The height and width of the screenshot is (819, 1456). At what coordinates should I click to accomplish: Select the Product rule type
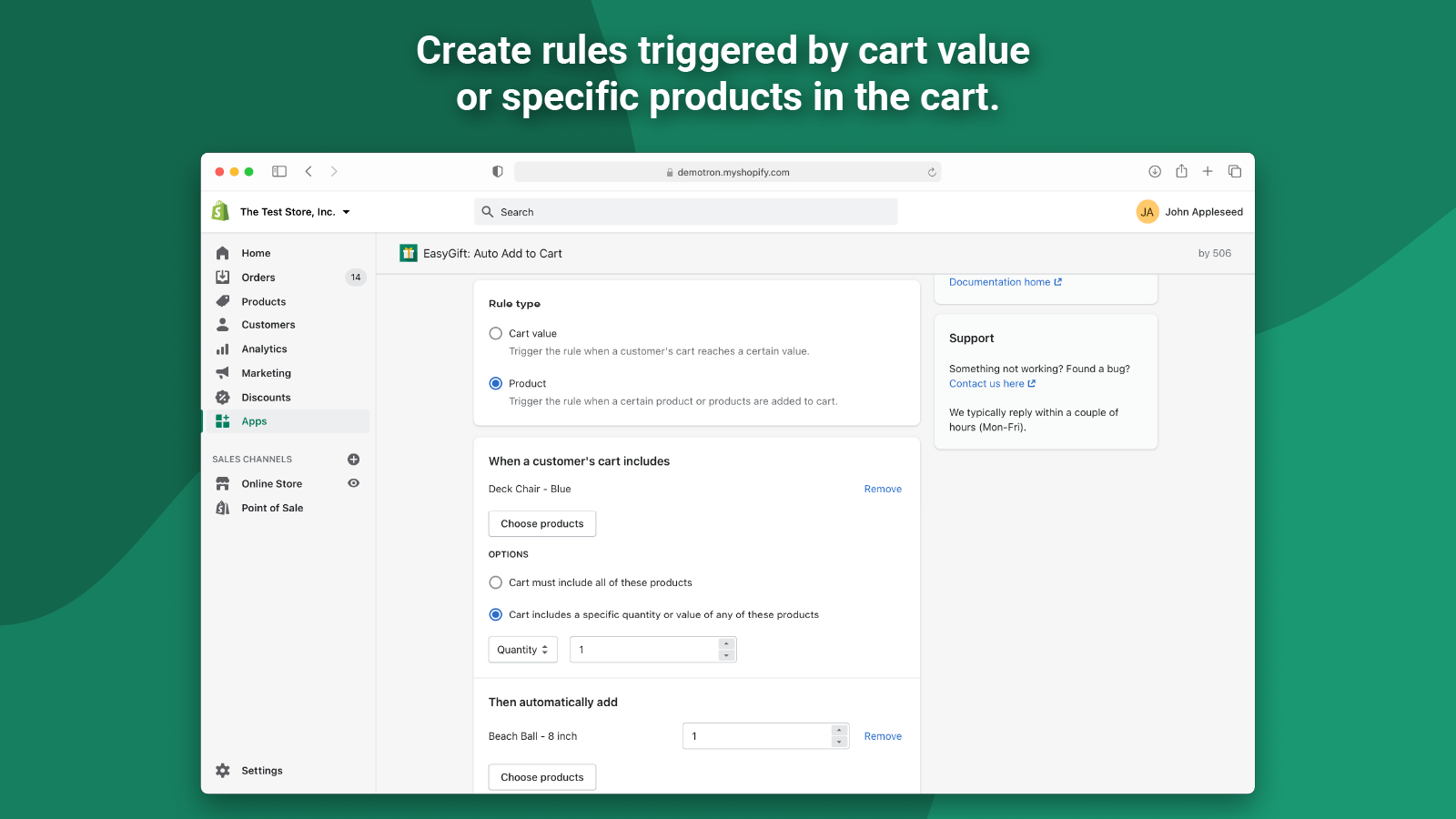(x=496, y=384)
